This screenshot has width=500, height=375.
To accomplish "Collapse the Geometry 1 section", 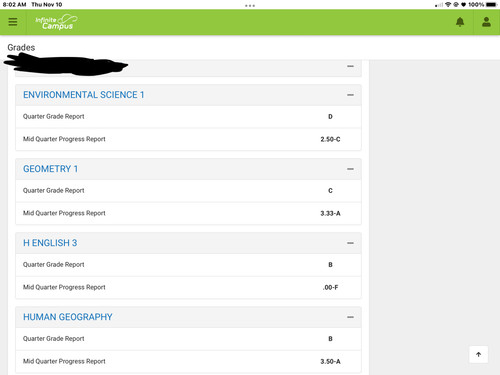I will (350, 169).
